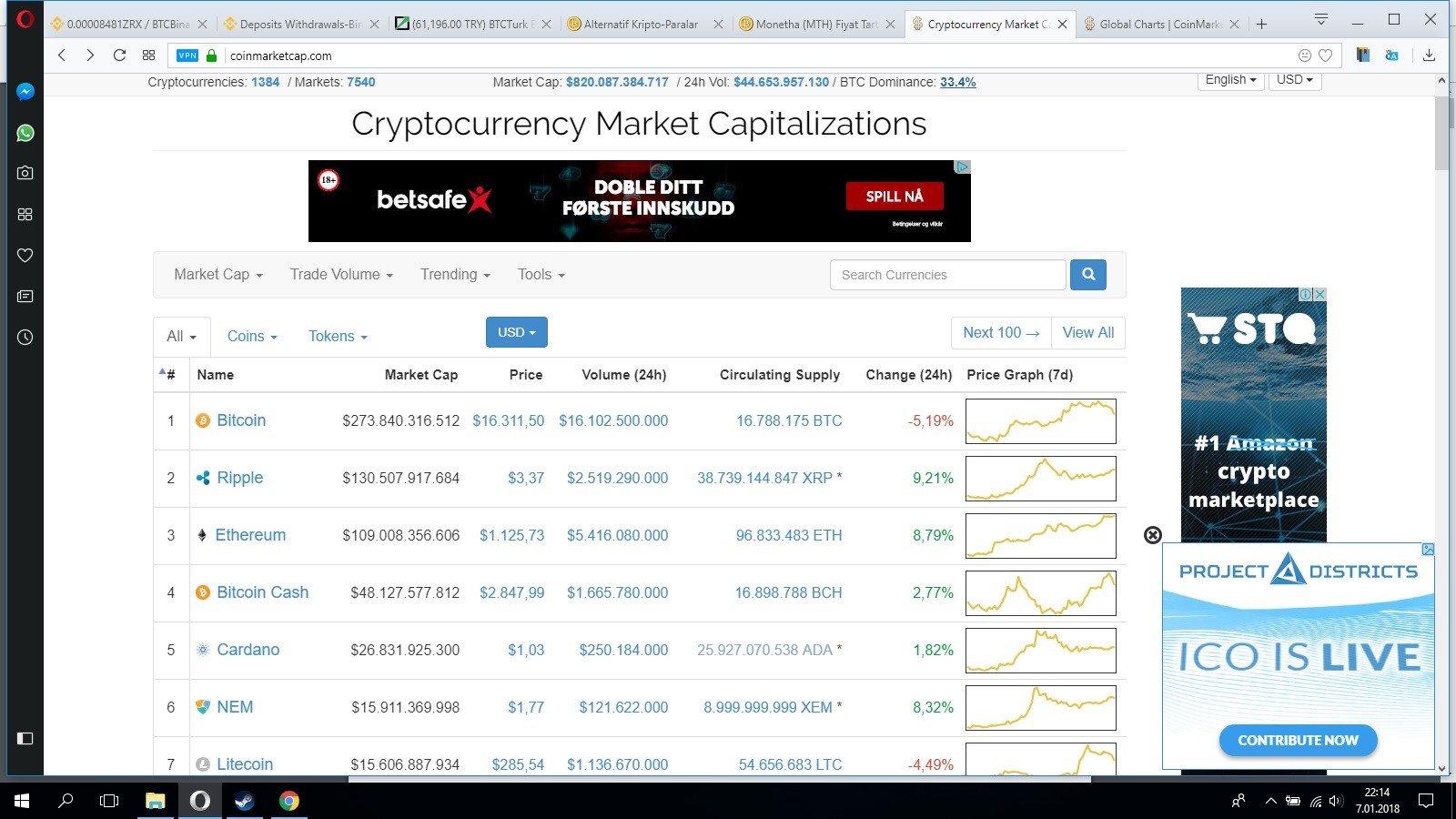
Task: Click into the Search Currencies field
Action: click(947, 275)
